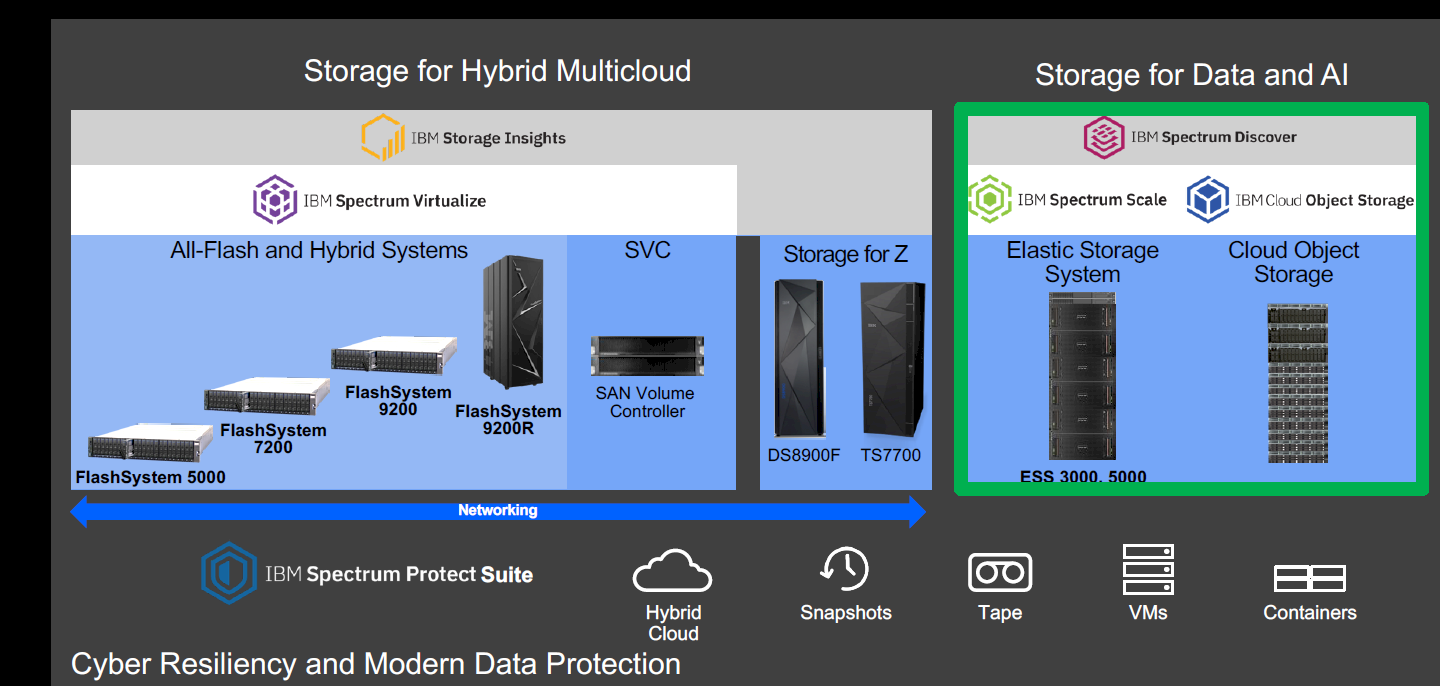Click the 'FlashSystem 7200' label
Image resolution: width=1440 pixels, height=686 pixels.
[x=273, y=438]
